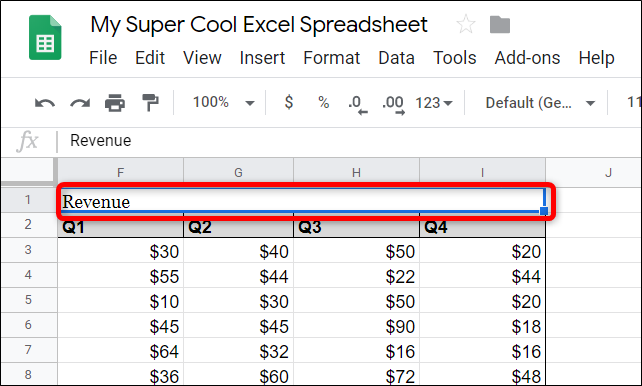The image size is (642, 386).
Task: Click the Q2 header cell
Action: click(x=238, y=226)
